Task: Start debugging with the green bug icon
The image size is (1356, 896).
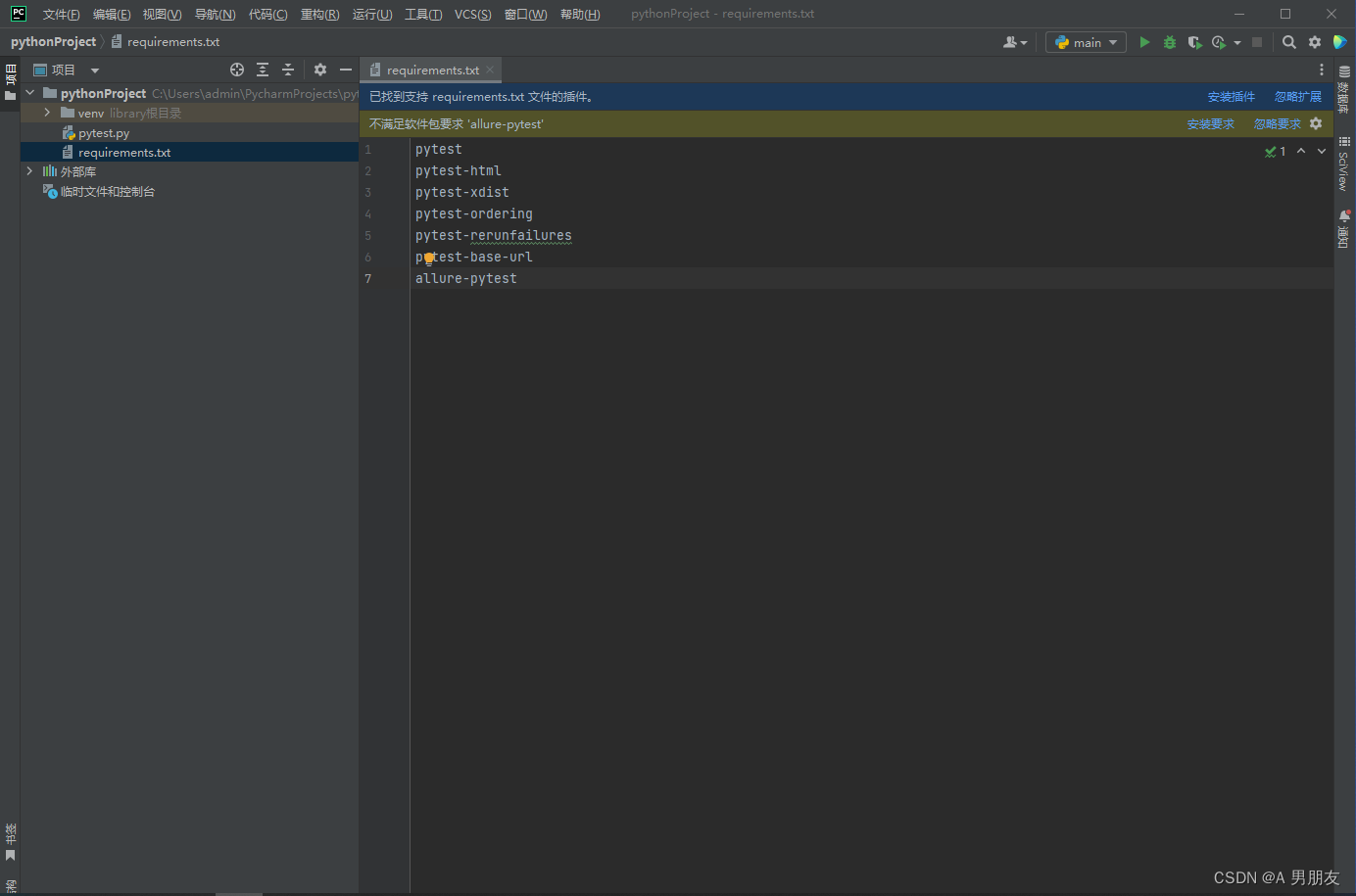Action: [1170, 42]
